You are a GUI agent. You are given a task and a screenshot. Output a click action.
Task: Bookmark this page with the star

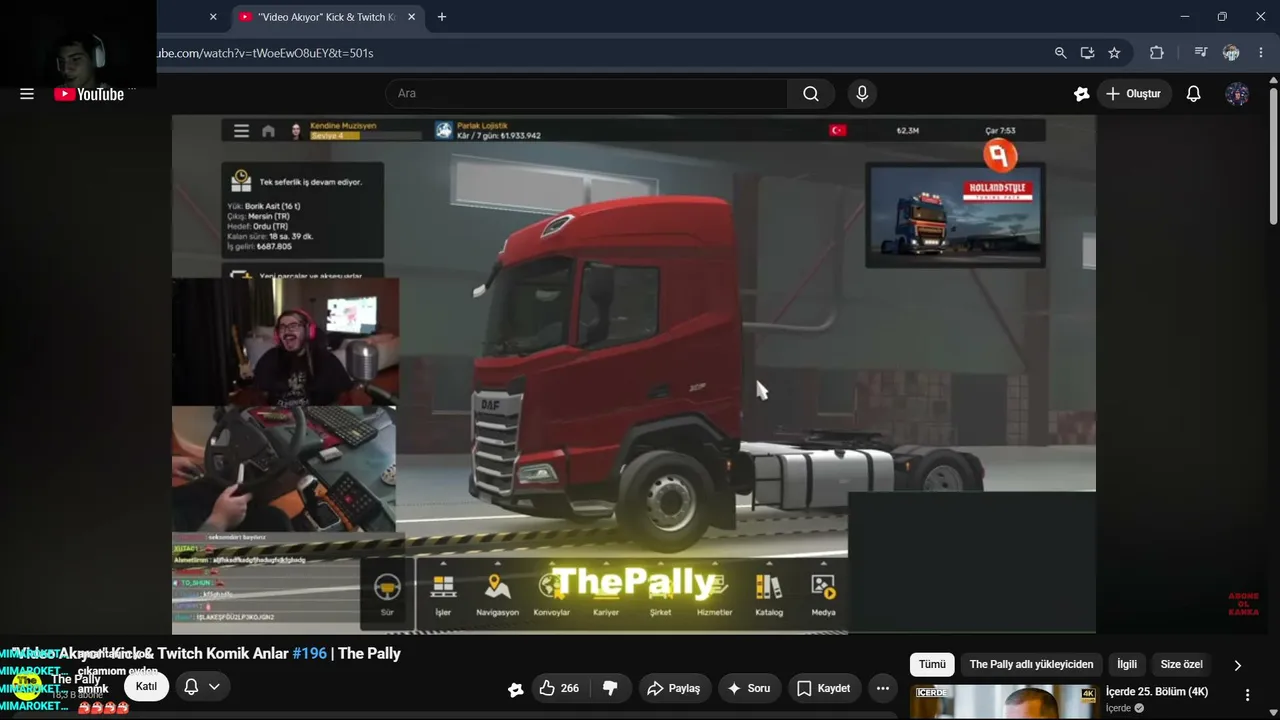coord(1114,53)
